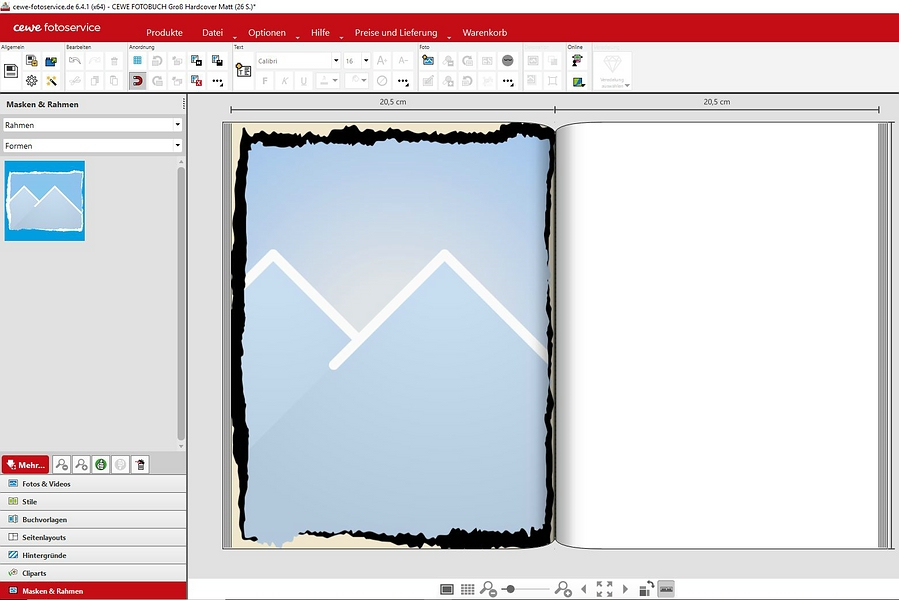Click the save project floppy disk icon
899x600 pixels.
click(x=11, y=71)
